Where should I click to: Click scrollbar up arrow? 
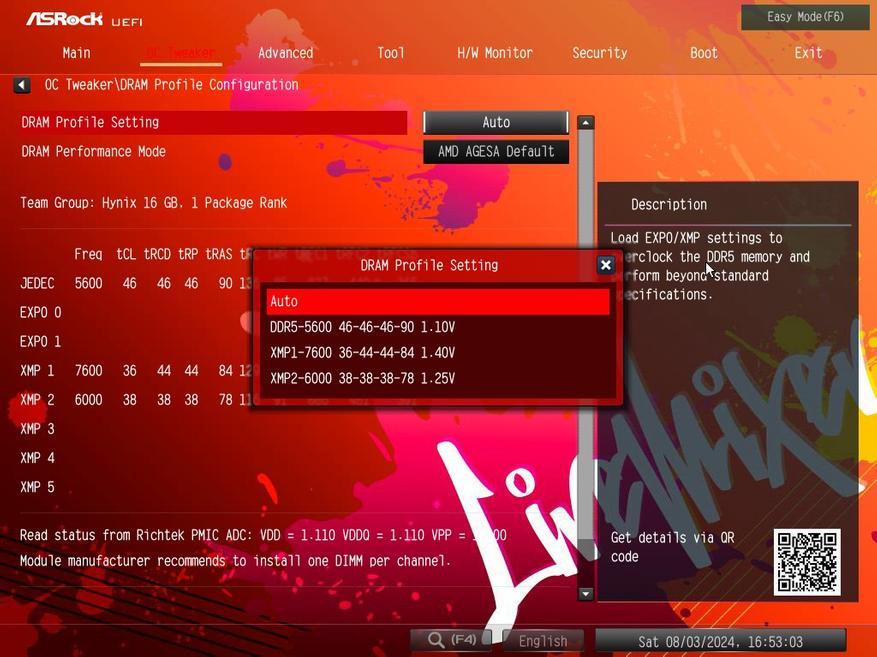[x=586, y=122]
